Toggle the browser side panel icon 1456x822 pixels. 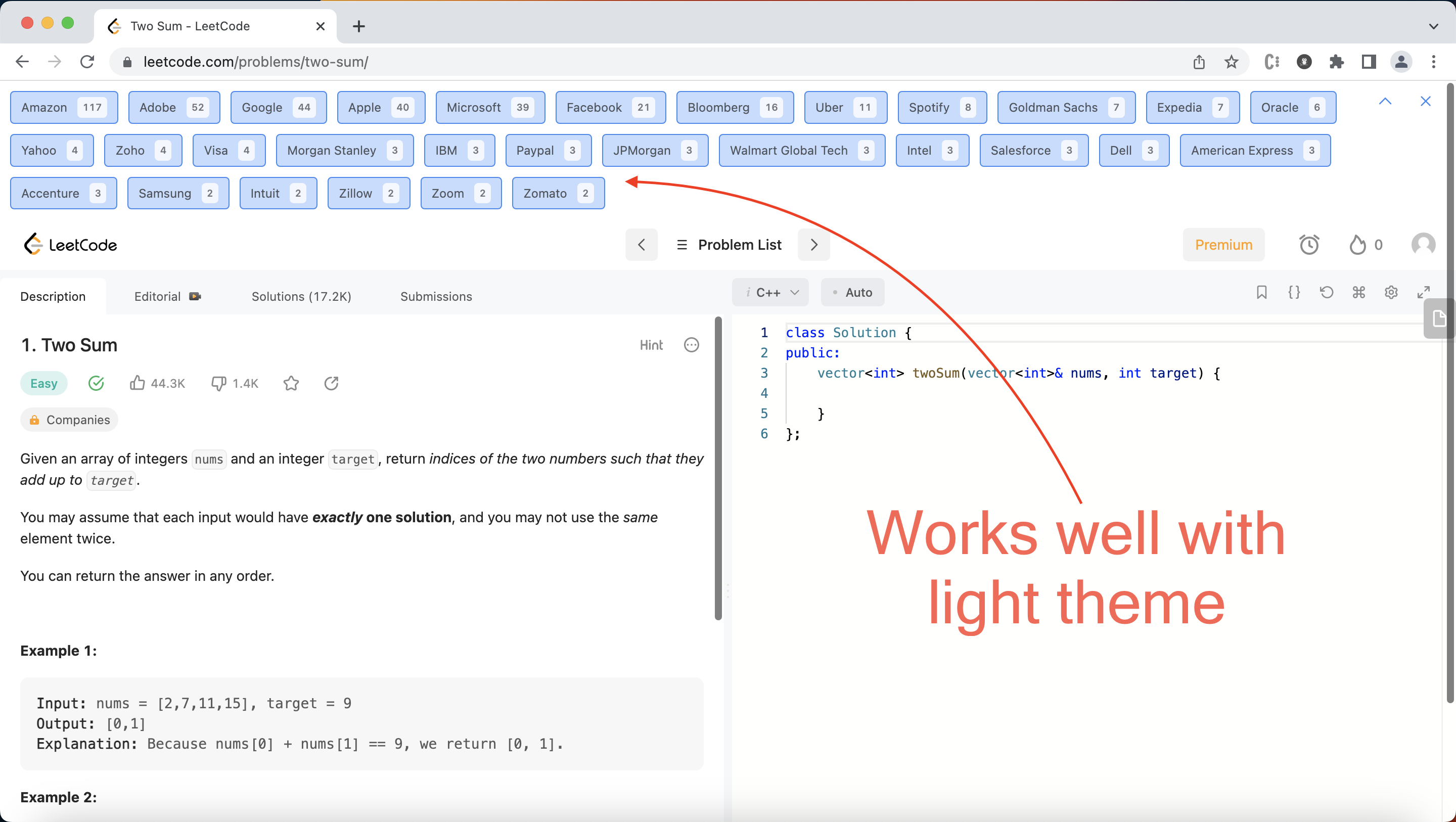point(1369,62)
